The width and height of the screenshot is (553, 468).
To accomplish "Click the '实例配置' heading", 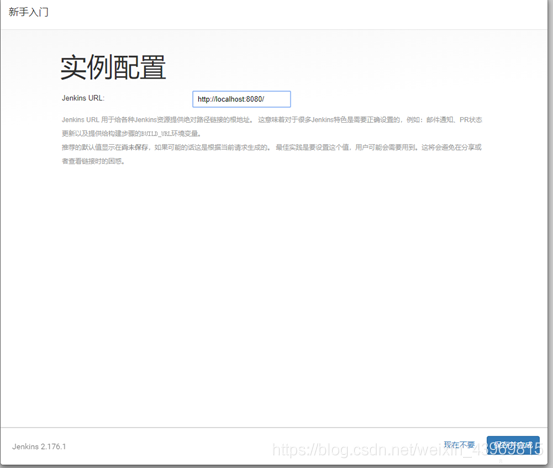I will [113, 67].
